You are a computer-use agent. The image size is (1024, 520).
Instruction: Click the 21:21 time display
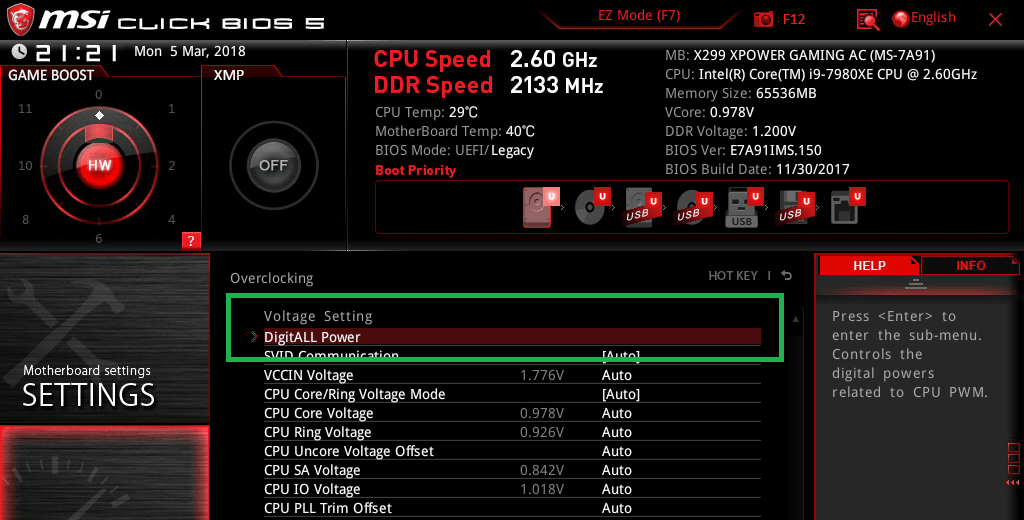[x=77, y=52]
